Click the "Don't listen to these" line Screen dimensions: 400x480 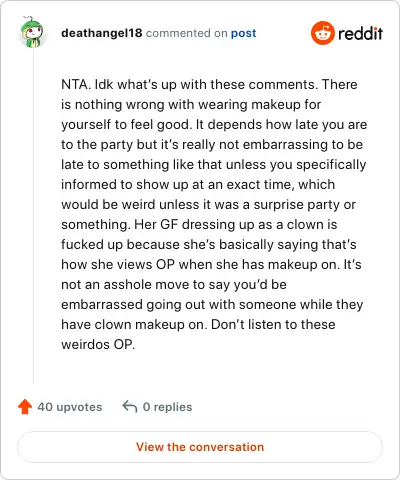click(273, 324)
